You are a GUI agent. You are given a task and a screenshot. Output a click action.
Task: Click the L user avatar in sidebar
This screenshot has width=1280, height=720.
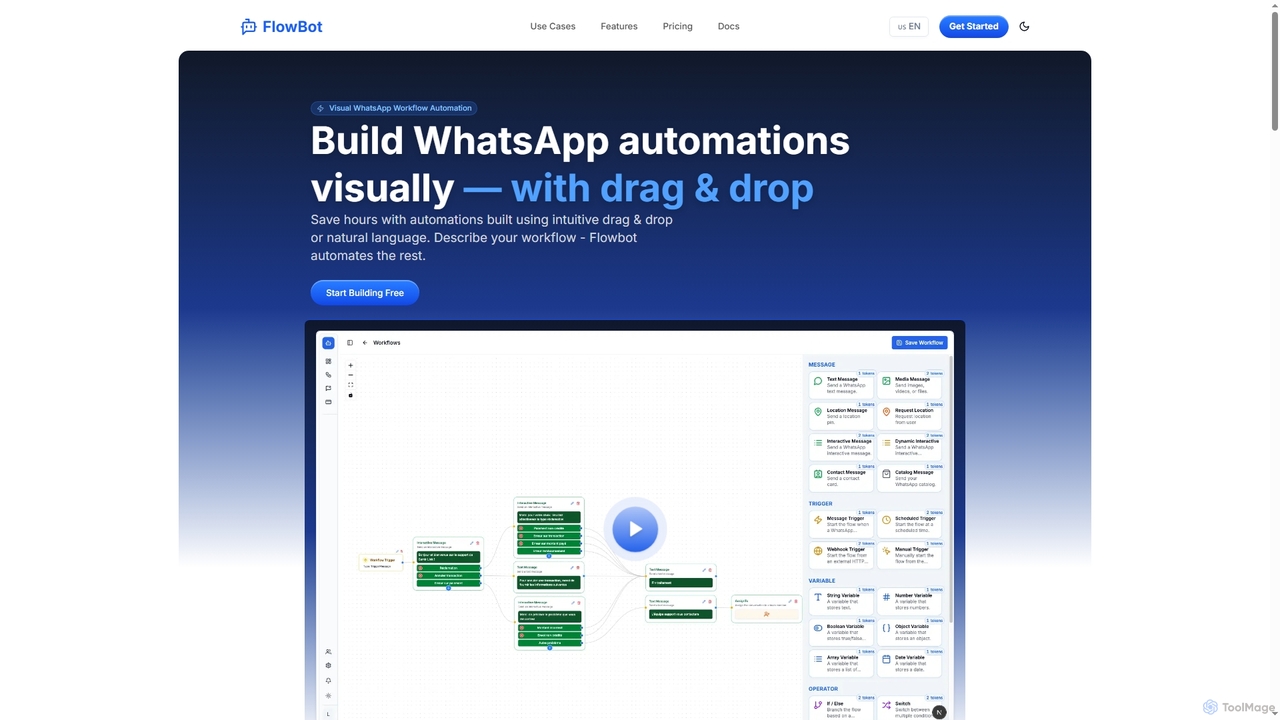coord(328,713)
